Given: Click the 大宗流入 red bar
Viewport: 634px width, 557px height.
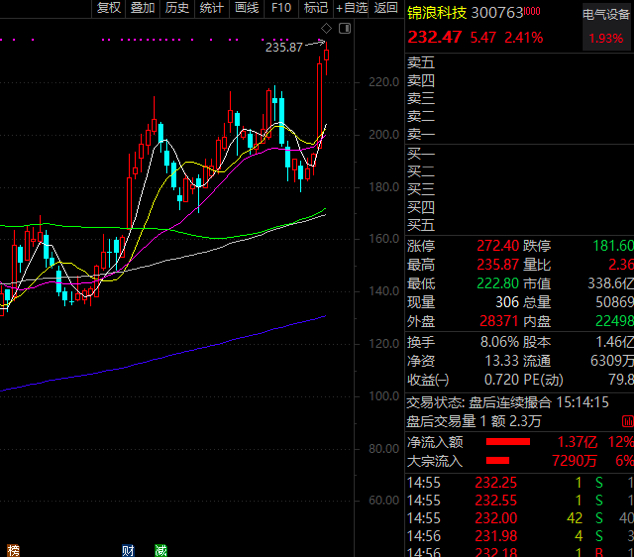Looking at the screenshot, I should click(x=497, y=460).
